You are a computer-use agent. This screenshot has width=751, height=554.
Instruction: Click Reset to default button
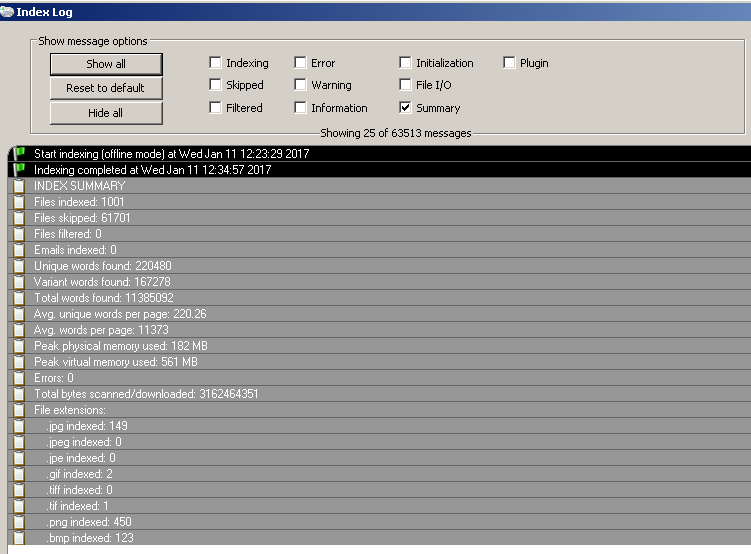click(106, 88)
